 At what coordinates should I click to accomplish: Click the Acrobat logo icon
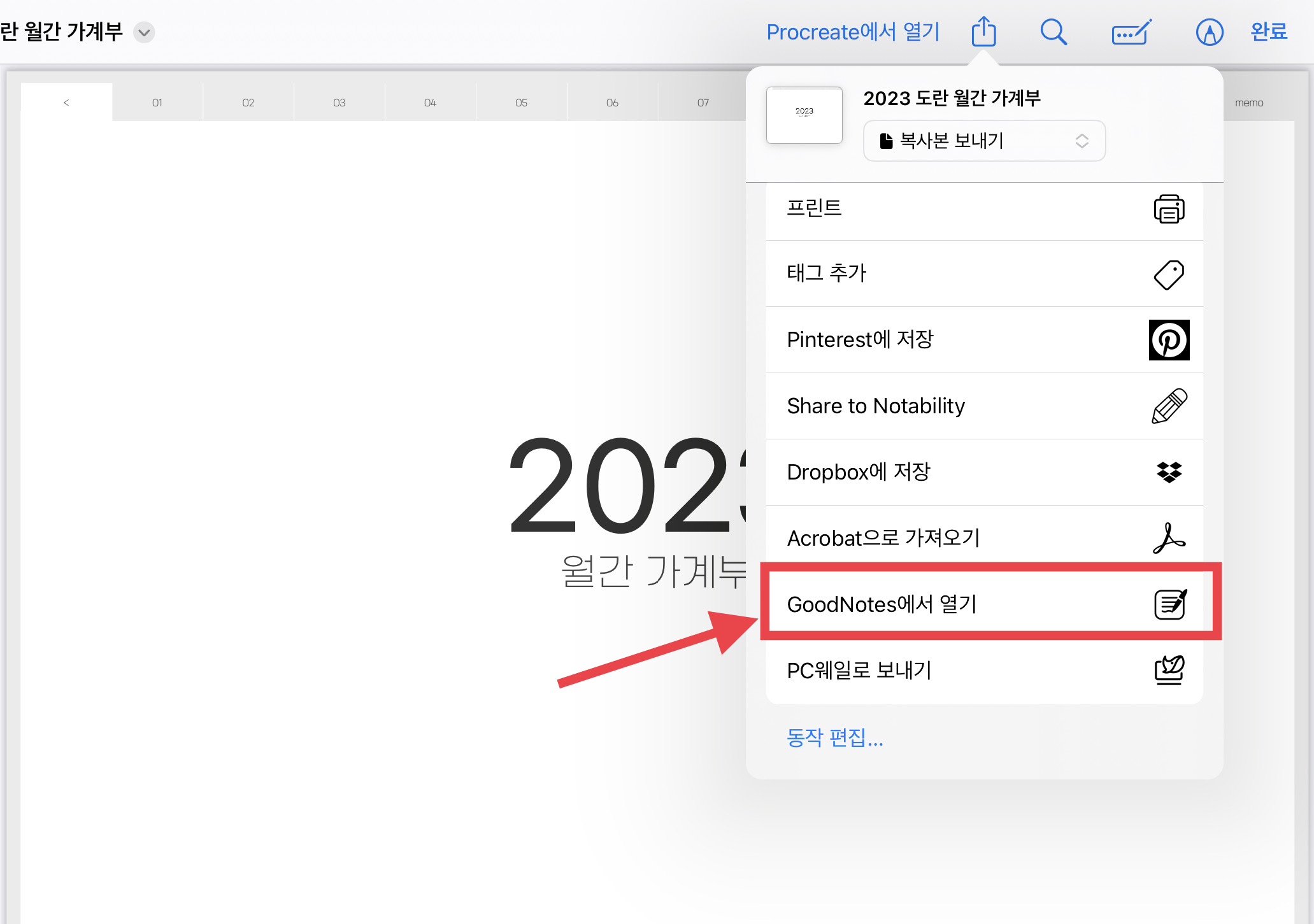[1169, 538]
